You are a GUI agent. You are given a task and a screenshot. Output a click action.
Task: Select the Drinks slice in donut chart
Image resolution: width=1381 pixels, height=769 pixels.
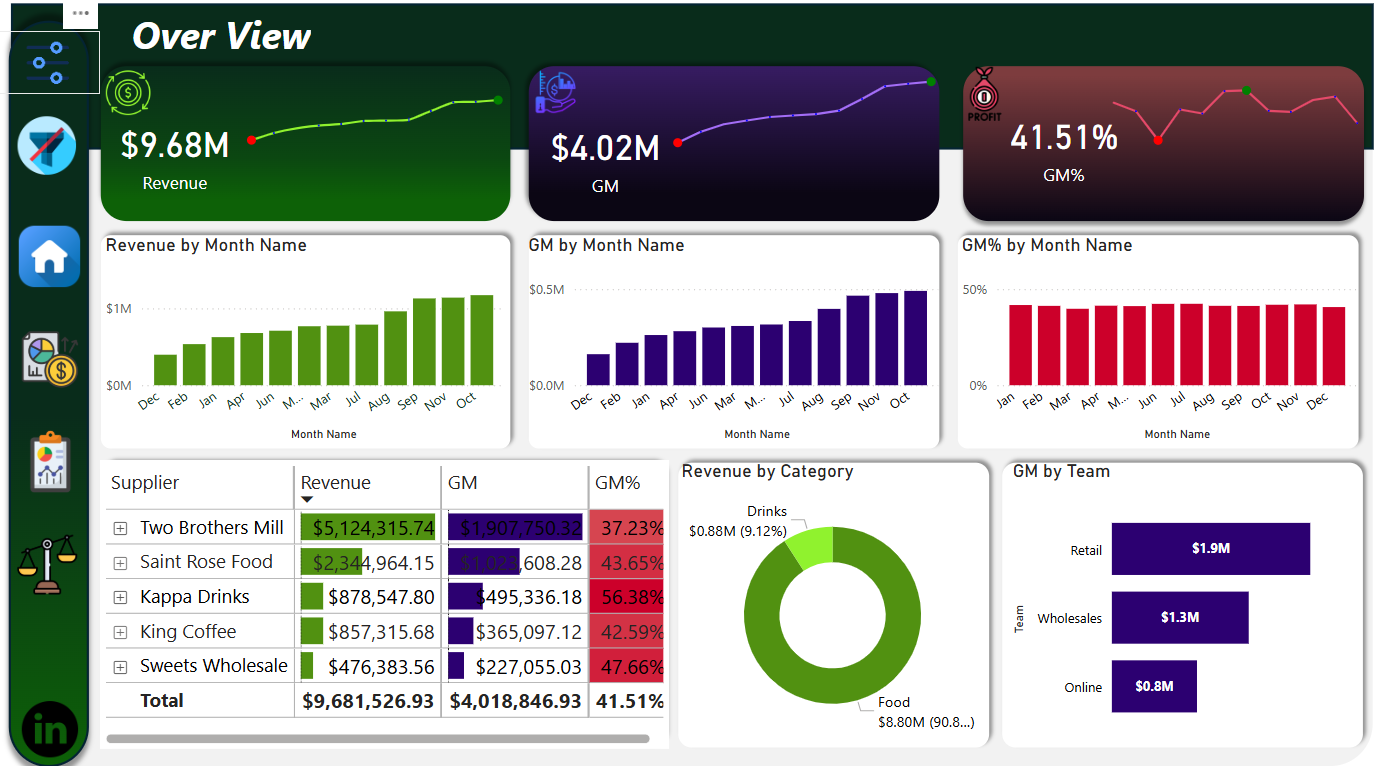click(811, 549)
